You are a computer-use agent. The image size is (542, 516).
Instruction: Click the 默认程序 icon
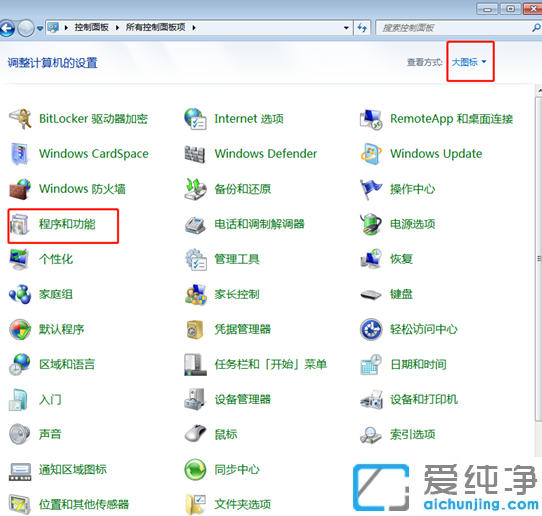(x=20, y=329)
